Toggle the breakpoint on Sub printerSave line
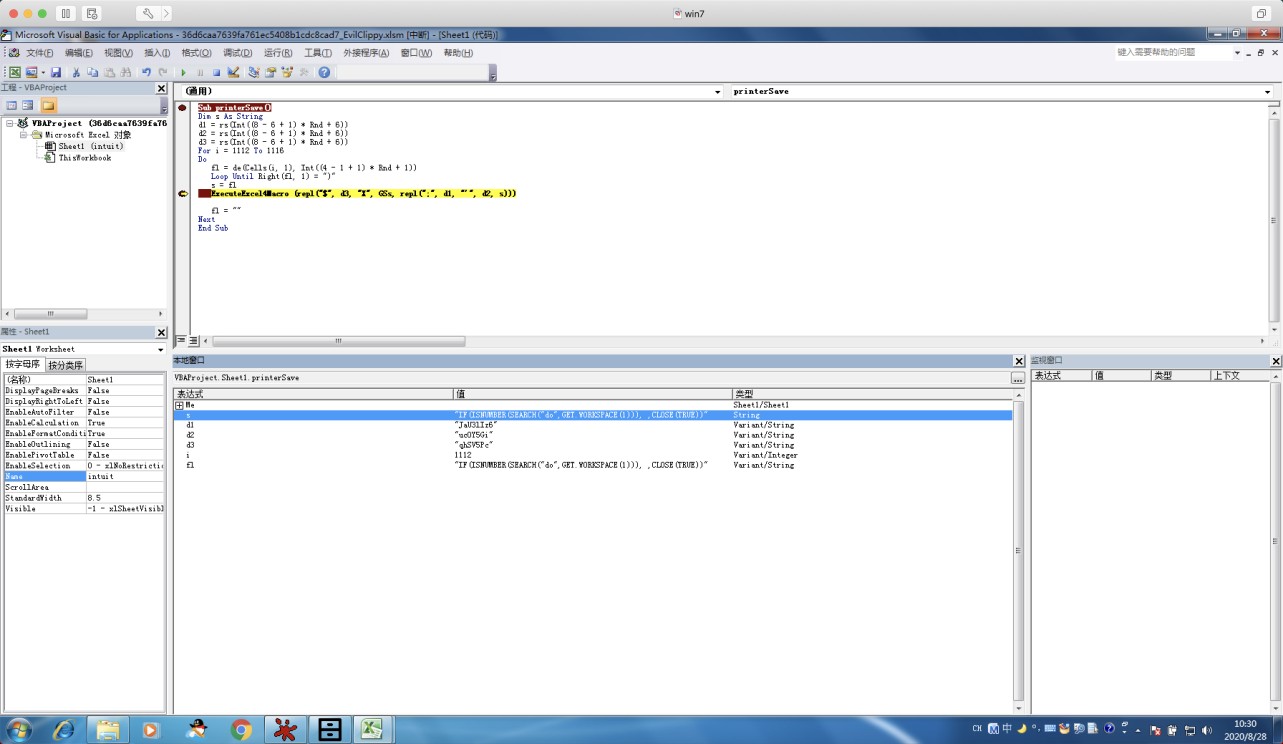The width and height of the screenshot is (1283, 744). click(x=182, y=107)
